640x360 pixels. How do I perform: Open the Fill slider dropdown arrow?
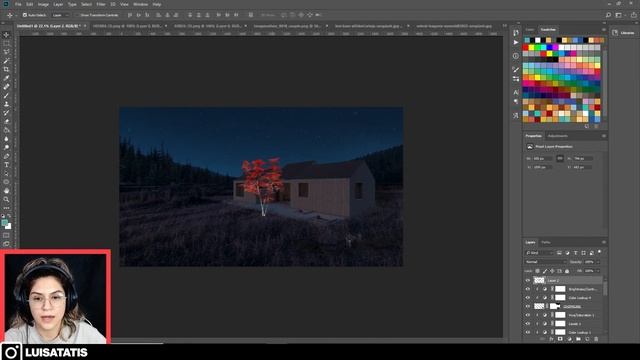tap(598, 271)
